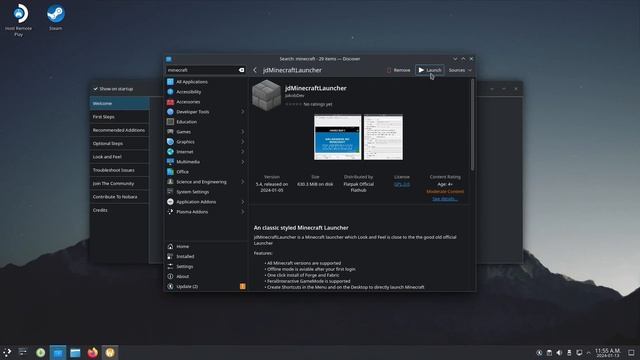Open the GPL license link
The width and height of the screenshot is (640, 360).
(x=402, y=184)
